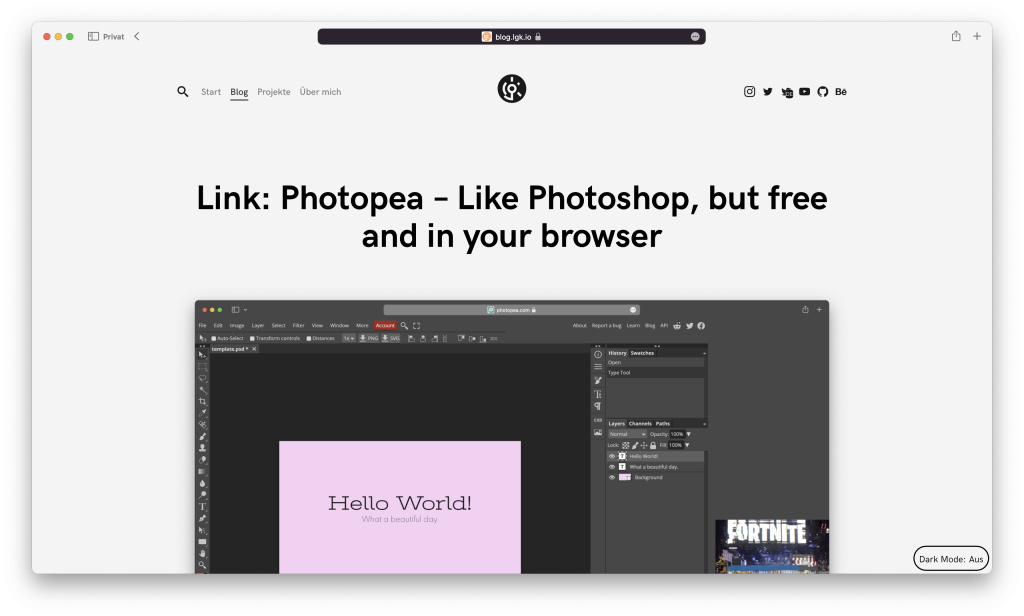This screenshot has width=1024, height=616.
Task: Open the File menu in Photopea
Action: tap(202, 325)
